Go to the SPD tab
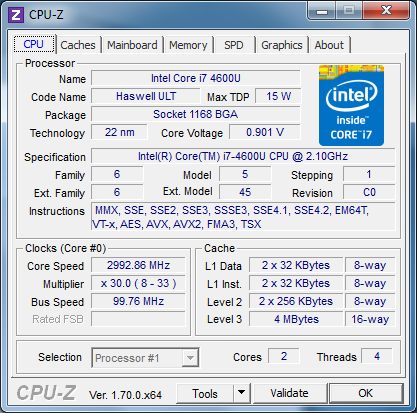417x413 pixels. [233, 45]
